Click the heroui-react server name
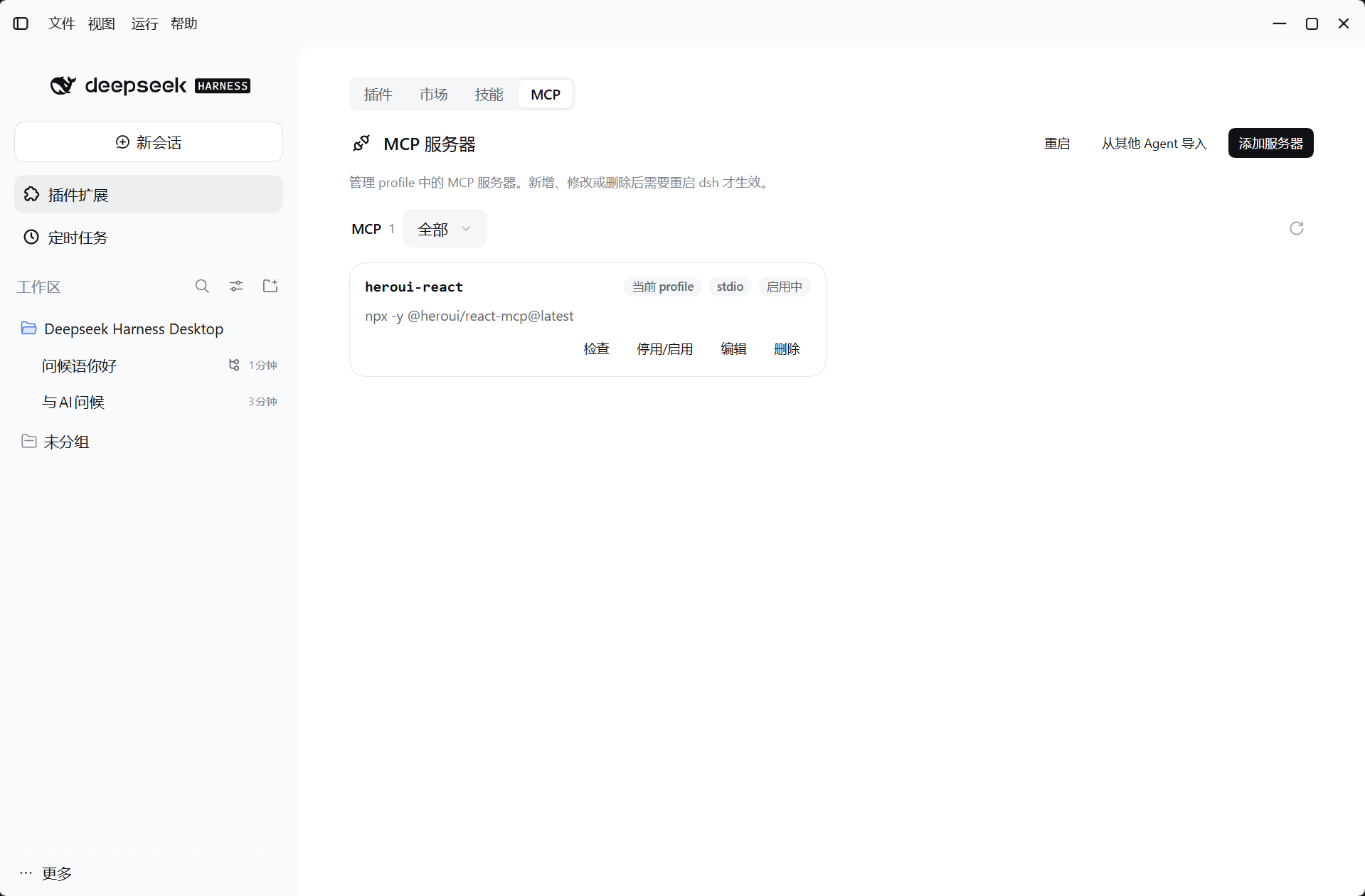Screen dimensions: 1365x896 click(414, 287)
